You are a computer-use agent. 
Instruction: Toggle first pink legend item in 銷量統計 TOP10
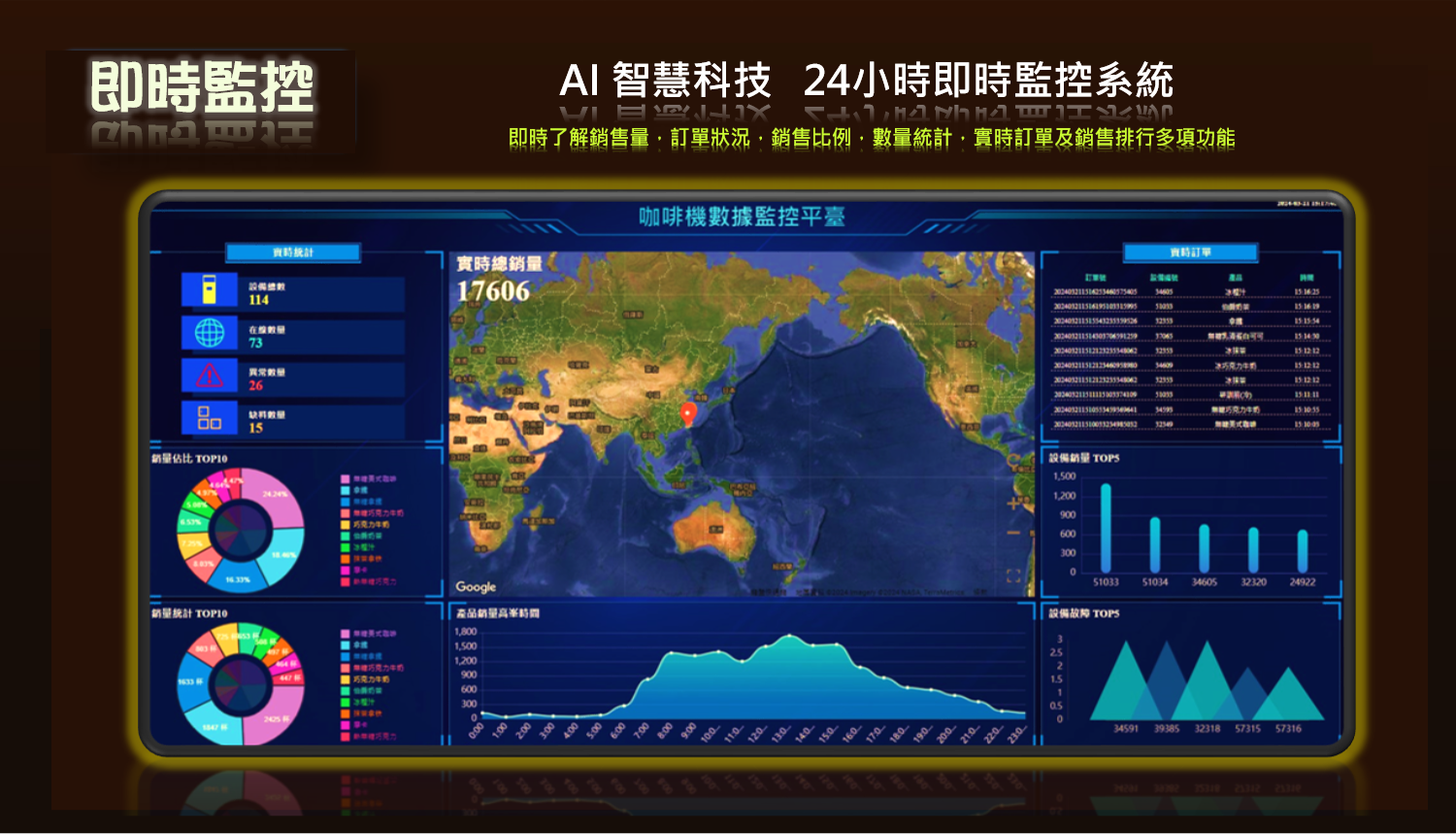346,633
